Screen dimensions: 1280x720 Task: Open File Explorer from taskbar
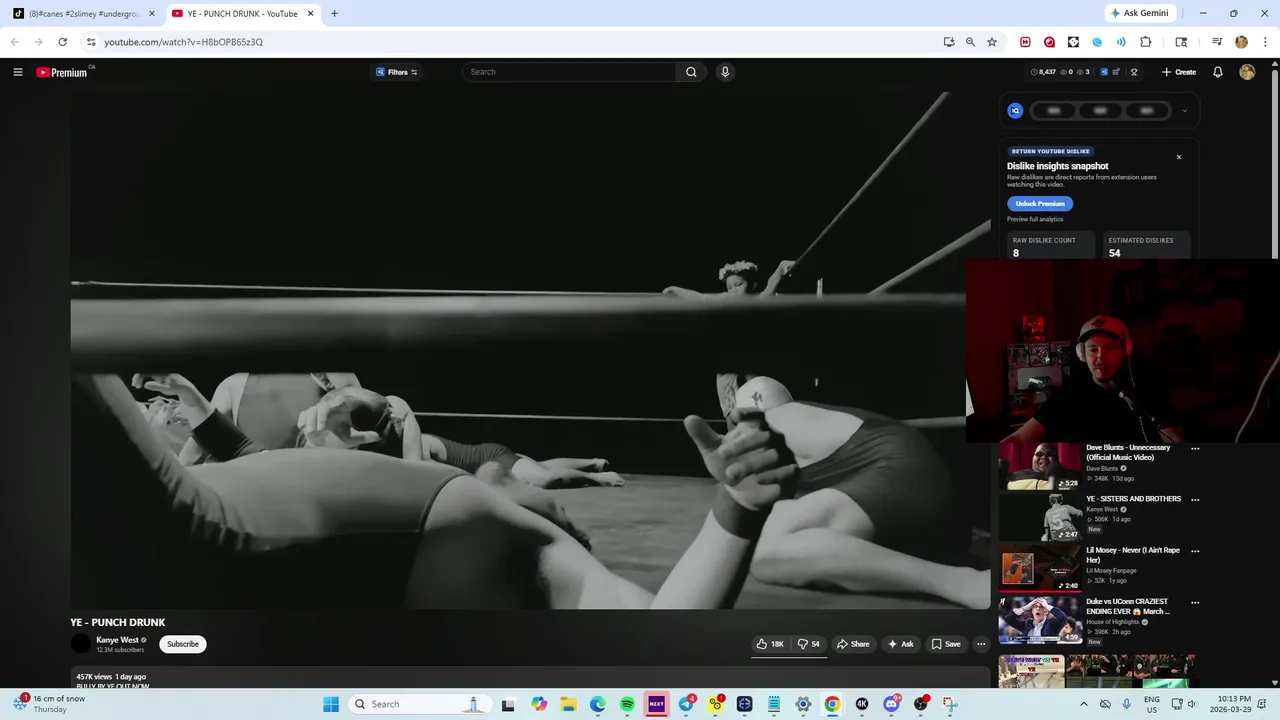pos(568,704)
